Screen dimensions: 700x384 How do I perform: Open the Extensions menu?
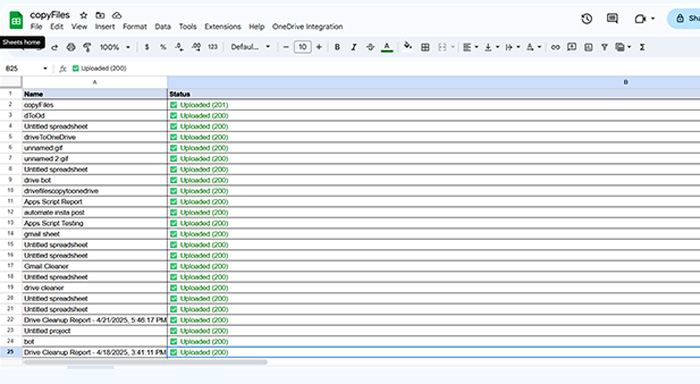click(x=223, y=27)
